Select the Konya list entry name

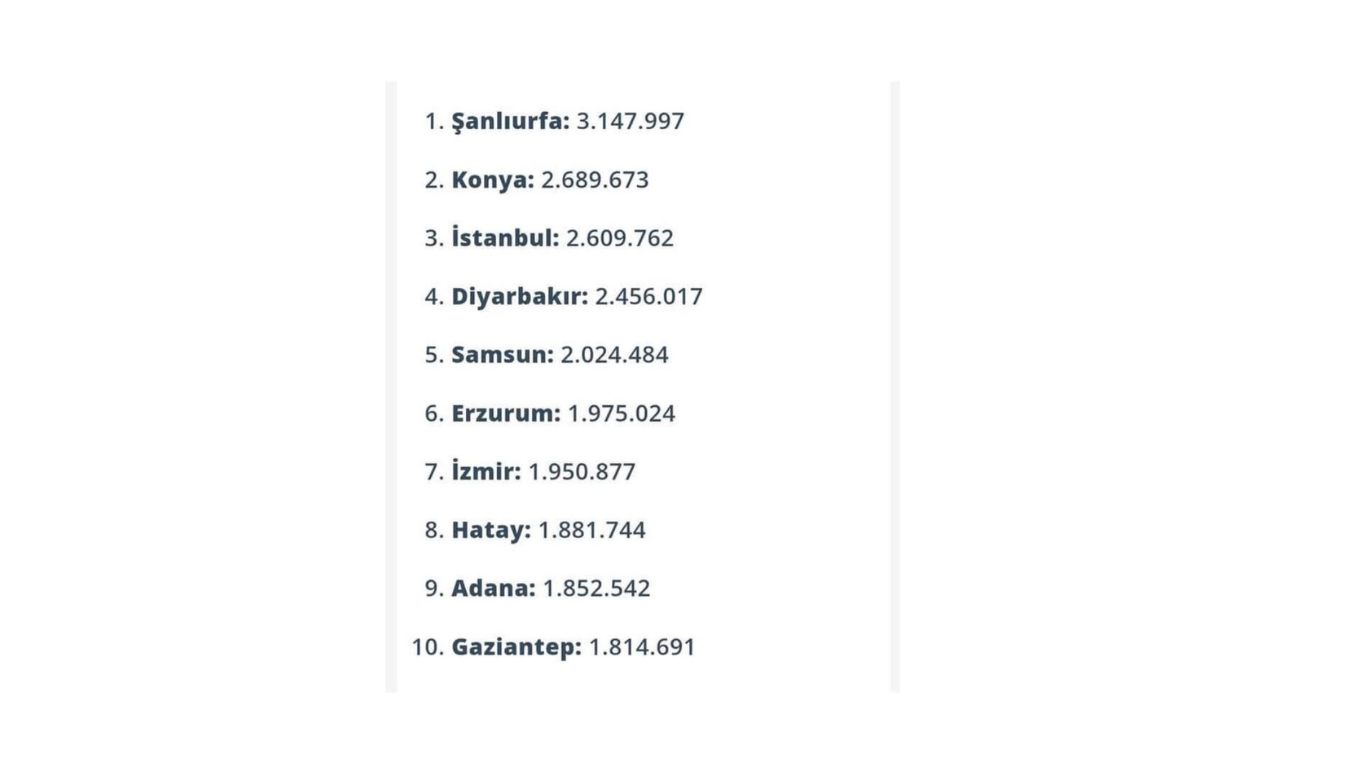point(492,180)
